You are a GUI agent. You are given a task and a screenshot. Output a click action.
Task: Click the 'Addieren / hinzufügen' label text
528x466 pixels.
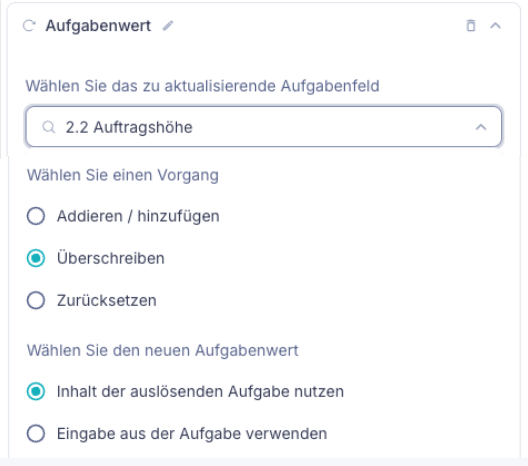point(138,216)
